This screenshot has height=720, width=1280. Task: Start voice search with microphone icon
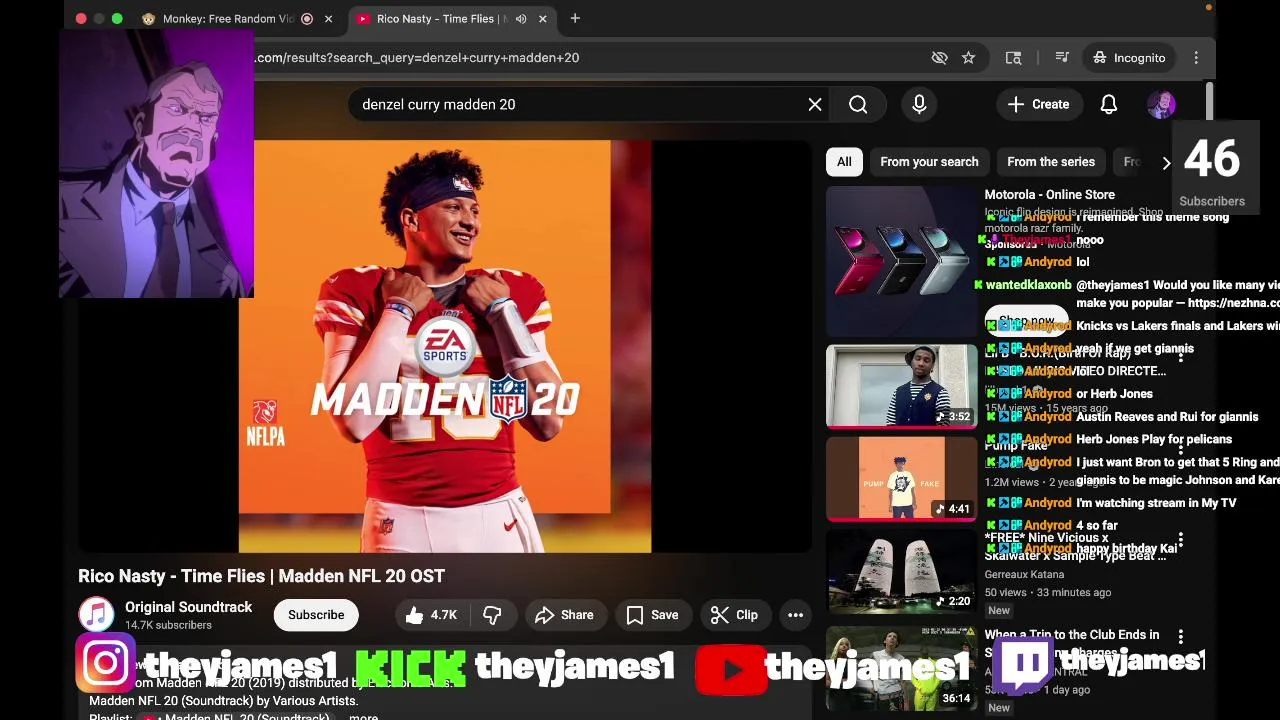pos(919,104)
